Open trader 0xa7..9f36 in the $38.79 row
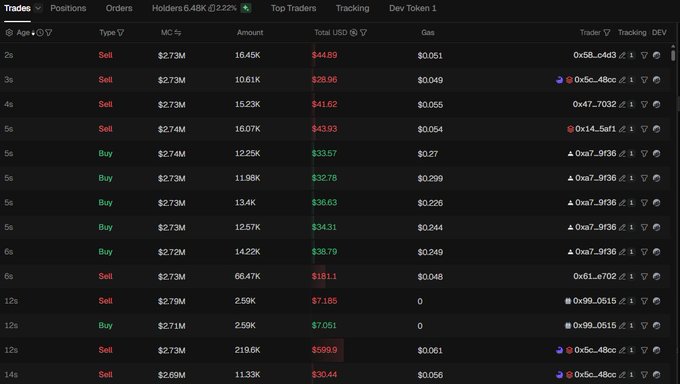The width and height of the screenshot is (680, 384). (x=595, y=252)
